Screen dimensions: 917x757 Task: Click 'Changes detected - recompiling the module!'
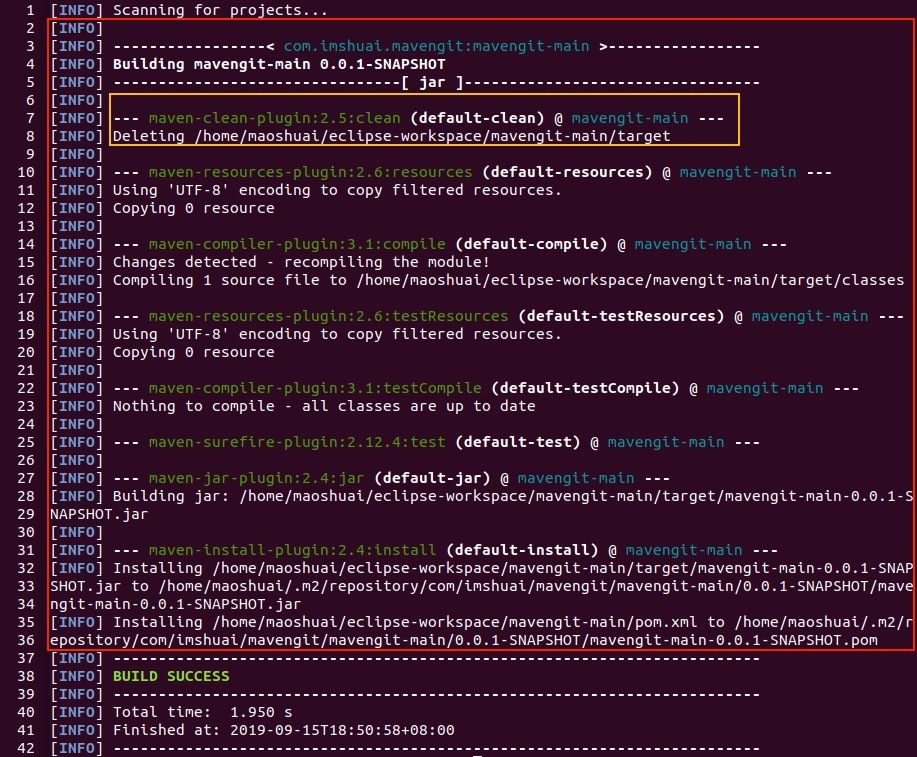(x=301, y=262)
